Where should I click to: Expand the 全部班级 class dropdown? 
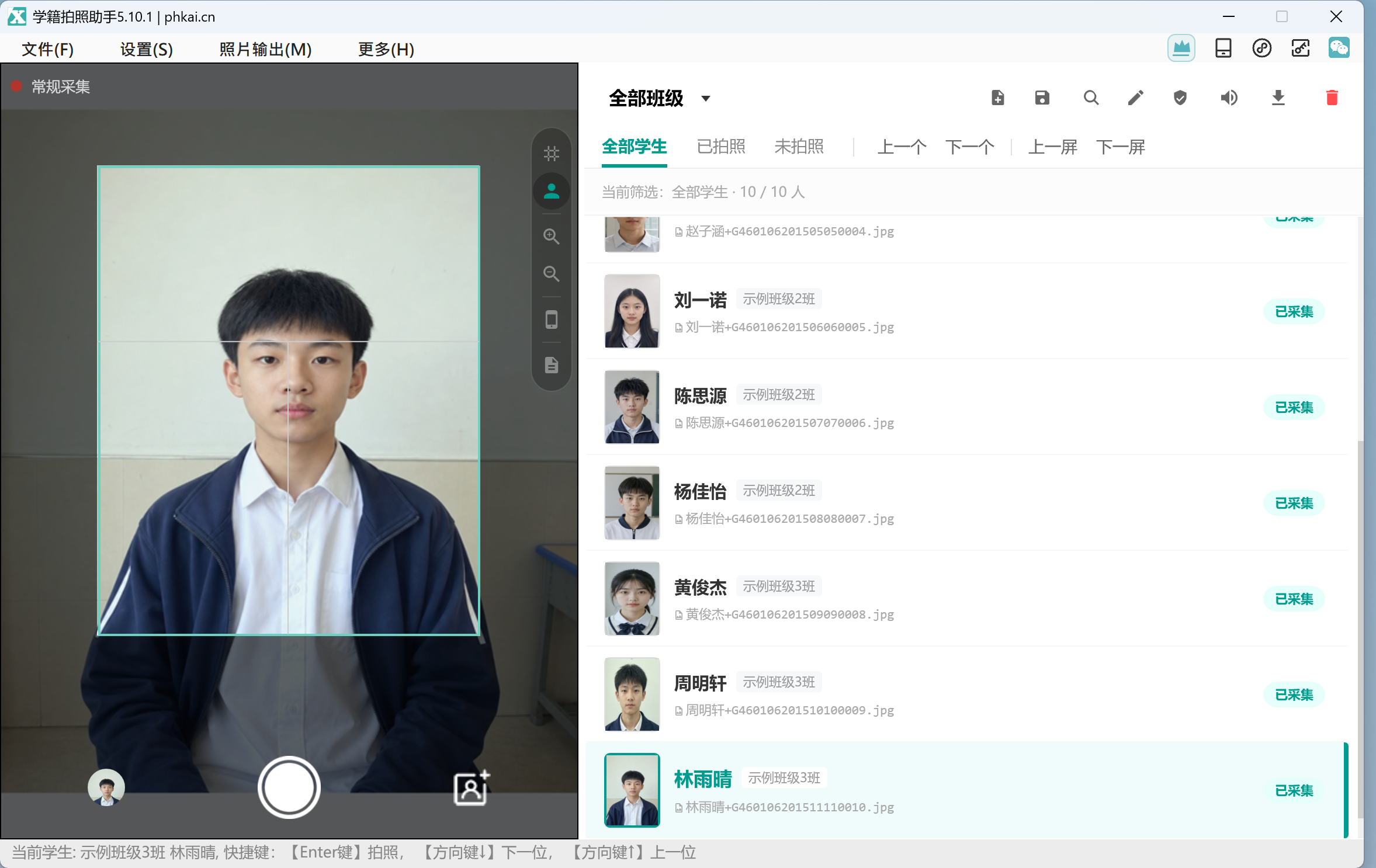point(660,98)
